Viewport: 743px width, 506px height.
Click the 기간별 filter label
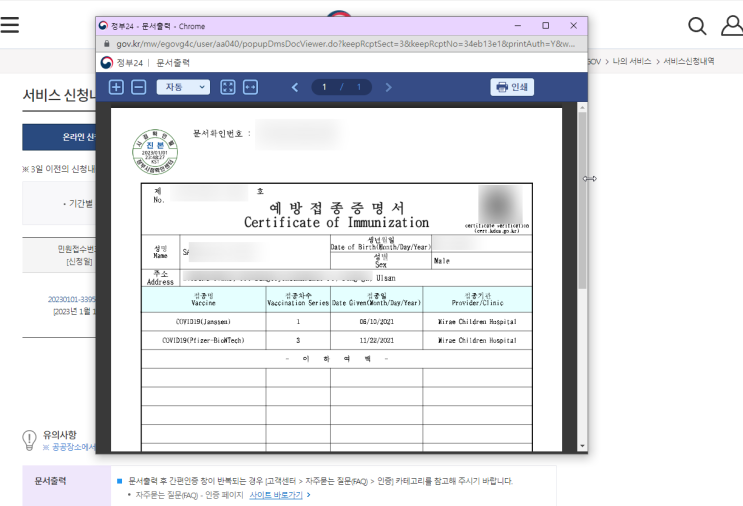[81, 204]
